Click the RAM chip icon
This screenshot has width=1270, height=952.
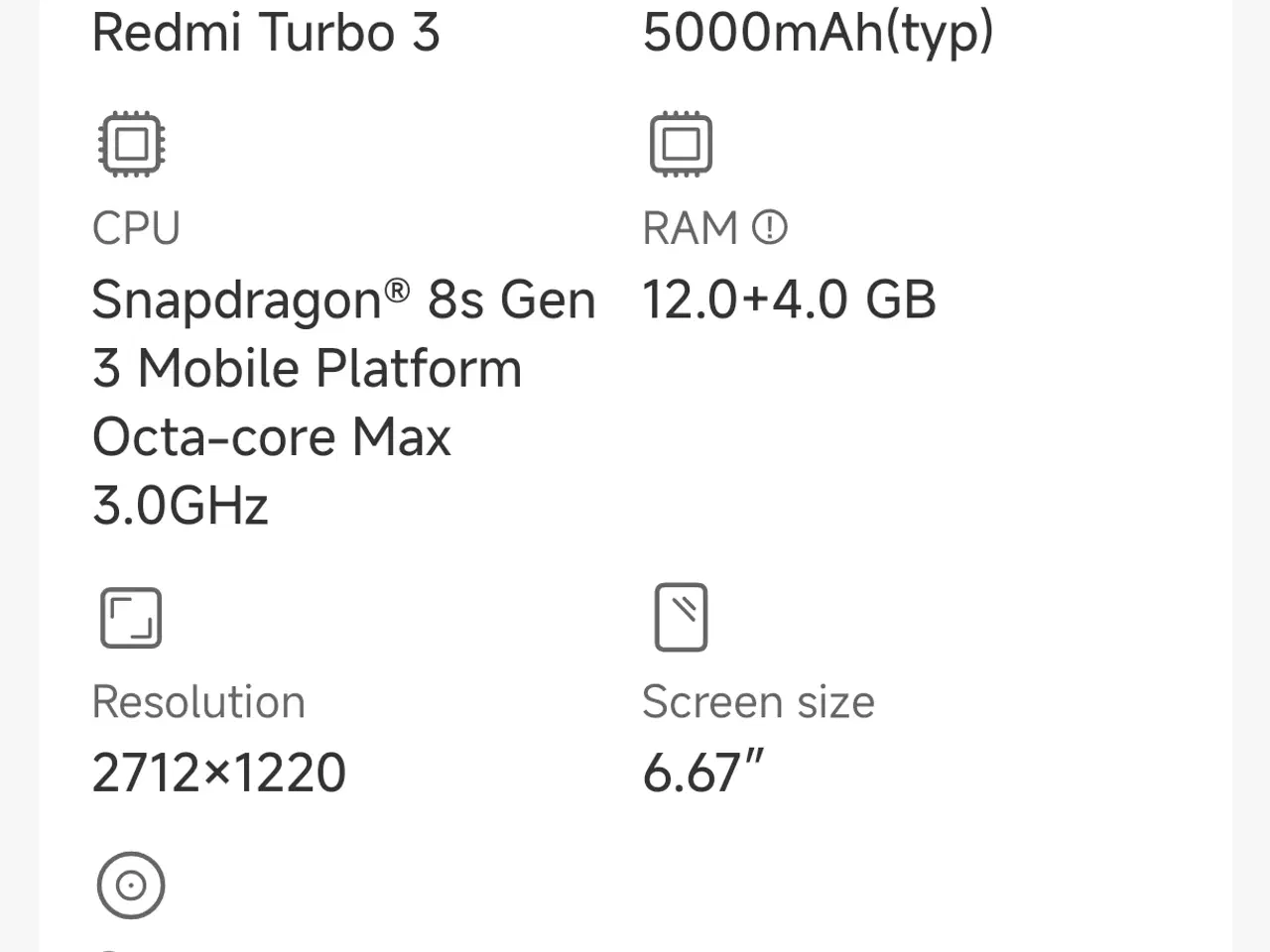pos(681,142)
